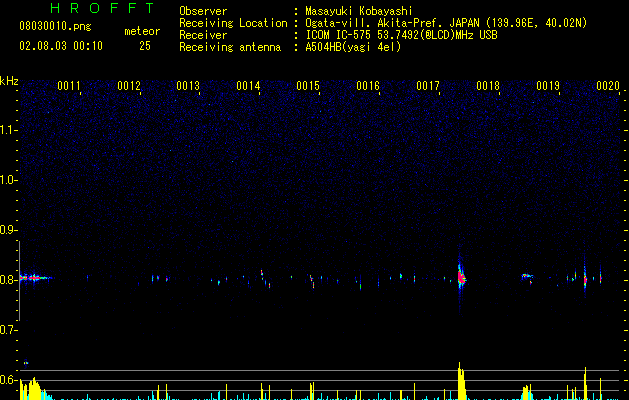The image size is (629, 400).
Task: Click the 0013 time marker
Action: click(188, 86)
